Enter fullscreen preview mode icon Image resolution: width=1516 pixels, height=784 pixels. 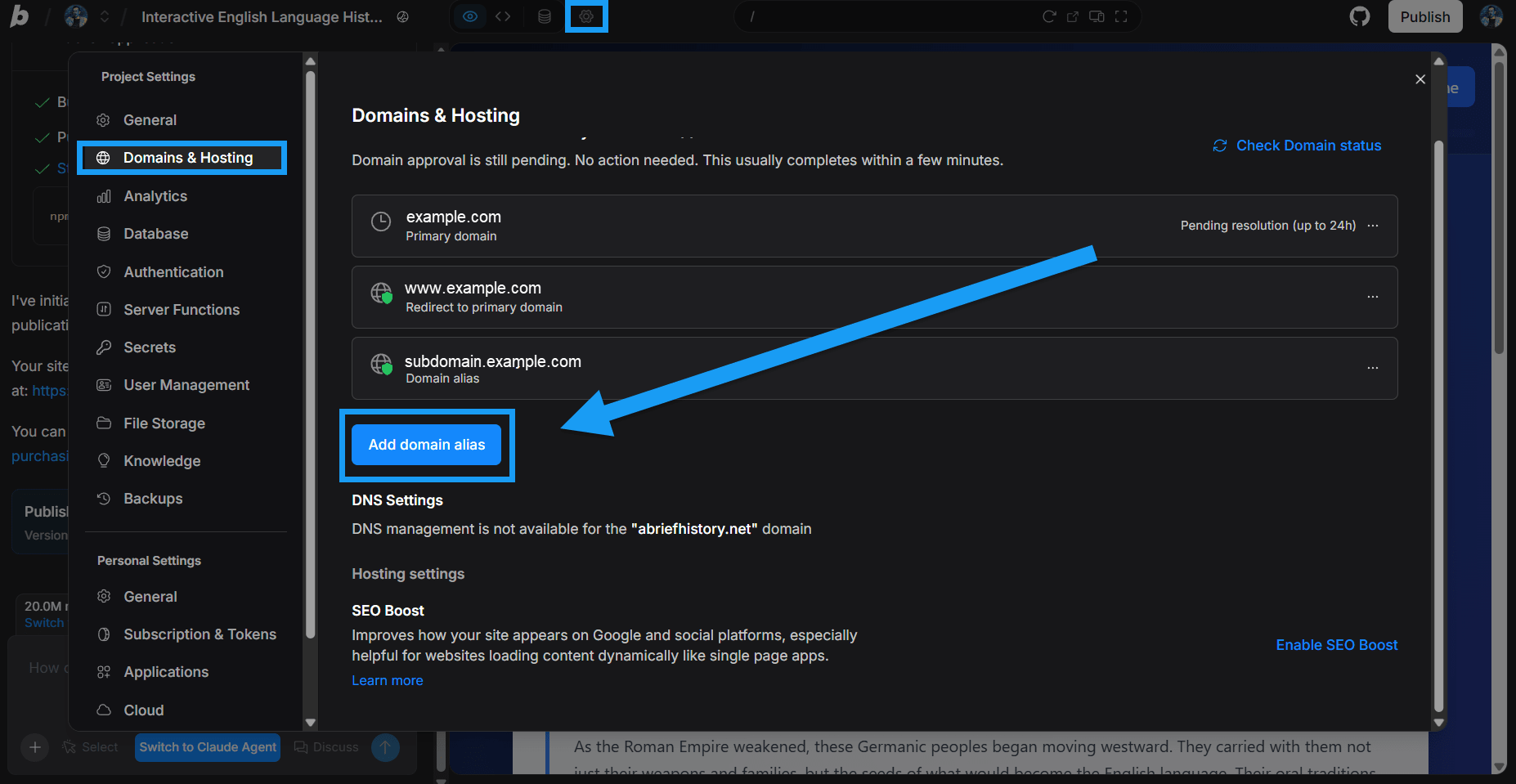(1121, 16)
